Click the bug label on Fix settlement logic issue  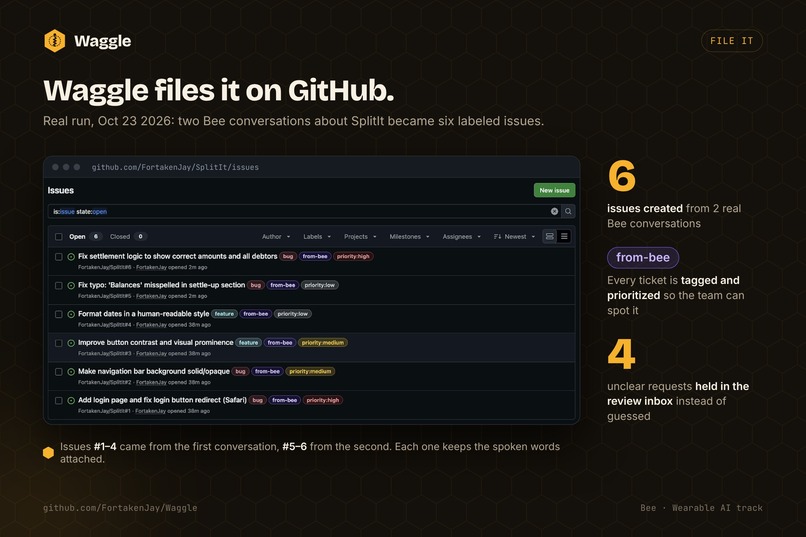288,256
